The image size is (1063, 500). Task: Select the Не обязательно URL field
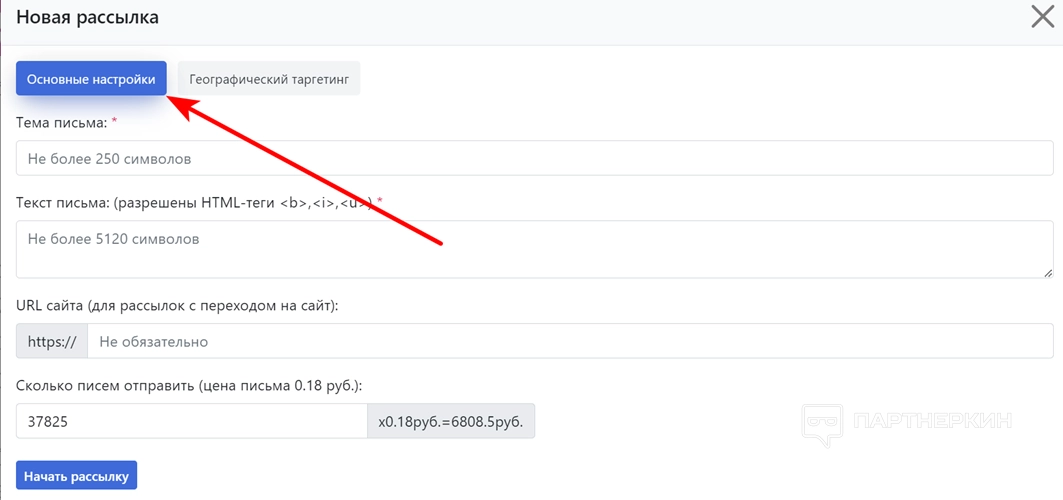(570, 341)
